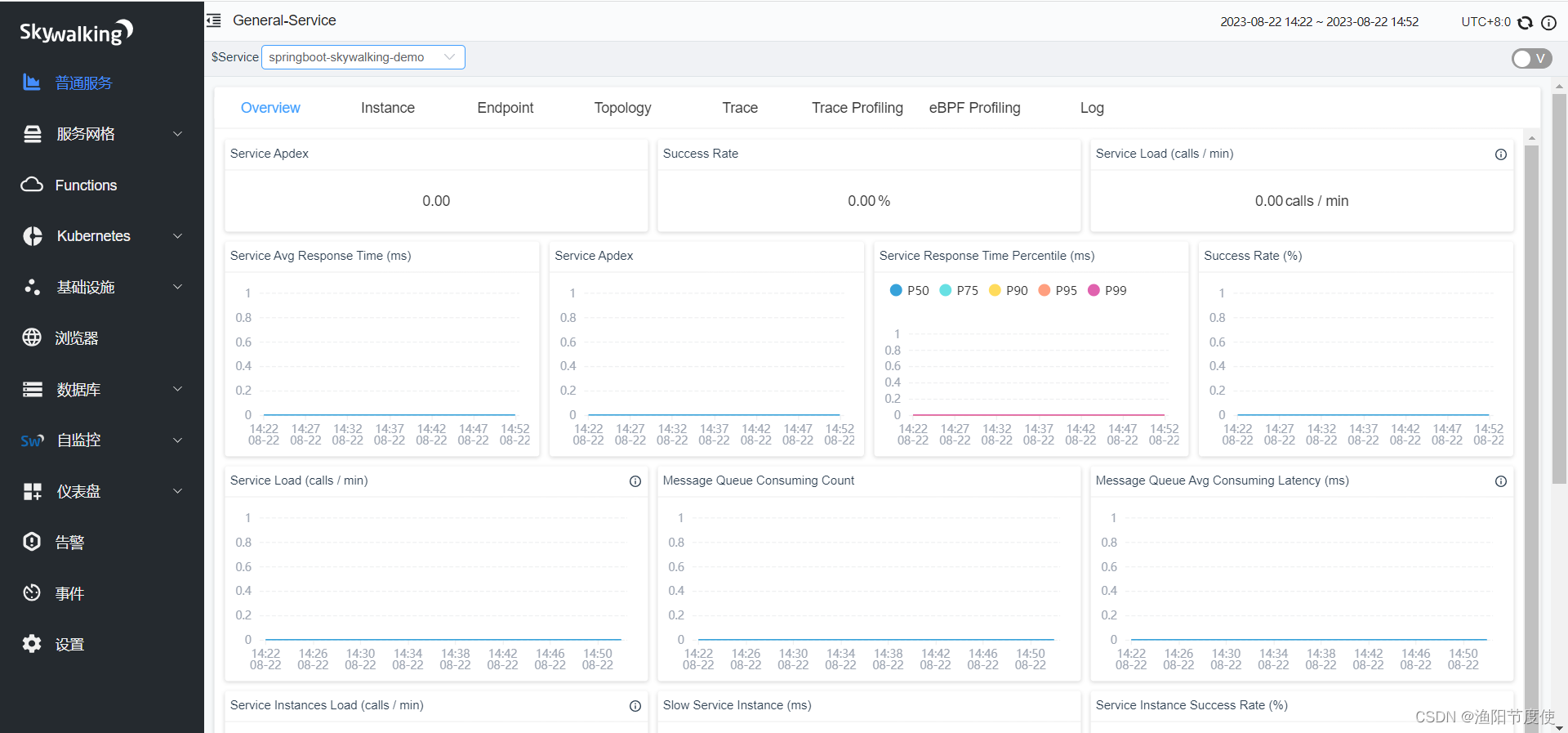
Task: Collapse the sidebar menu icon
Action: click(x=214, y=20)
